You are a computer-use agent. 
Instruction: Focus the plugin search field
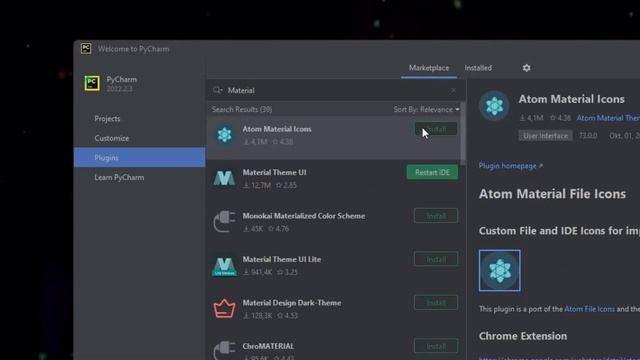coord(335,90)
